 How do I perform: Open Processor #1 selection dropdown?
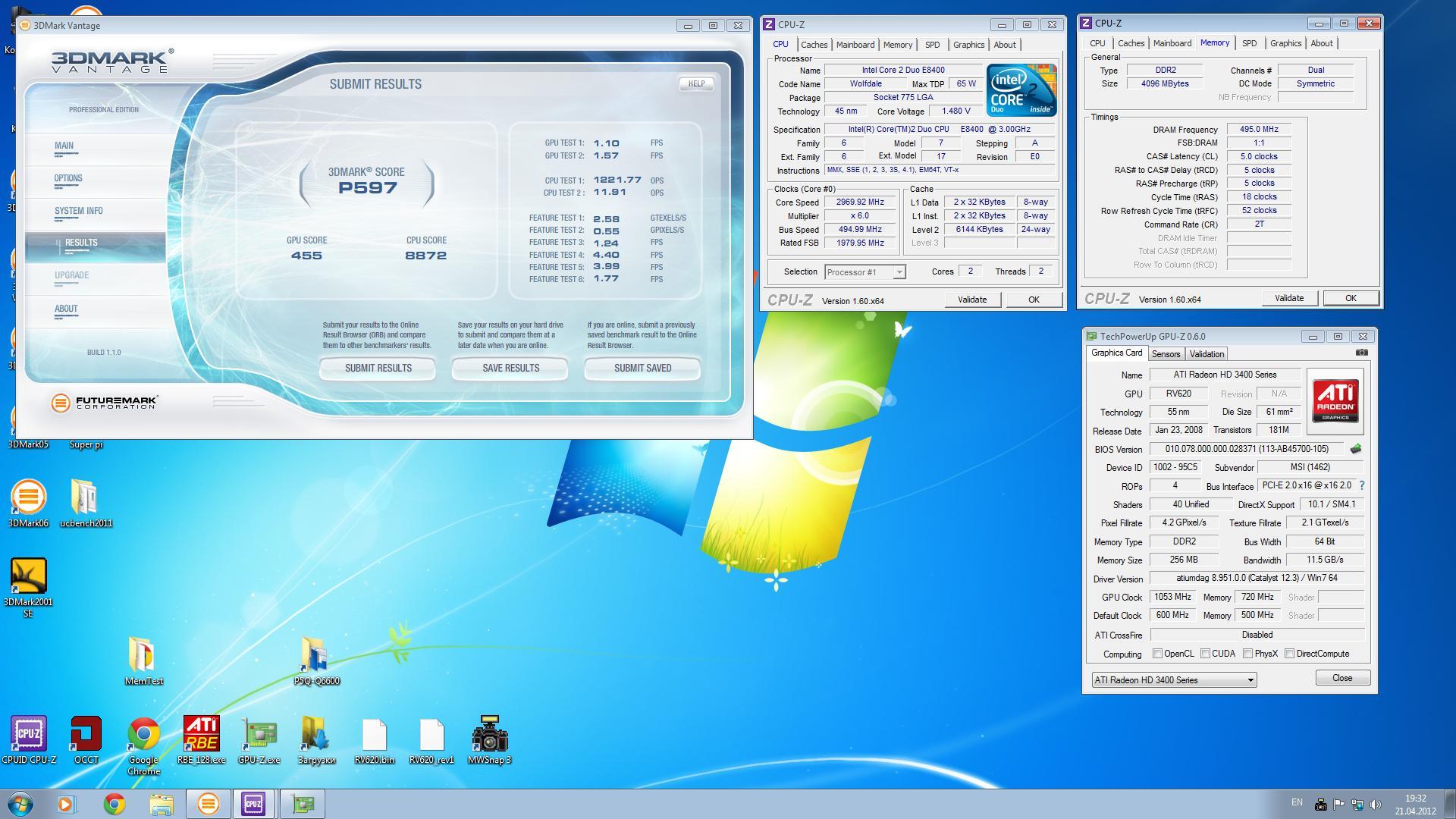[864, 272]
